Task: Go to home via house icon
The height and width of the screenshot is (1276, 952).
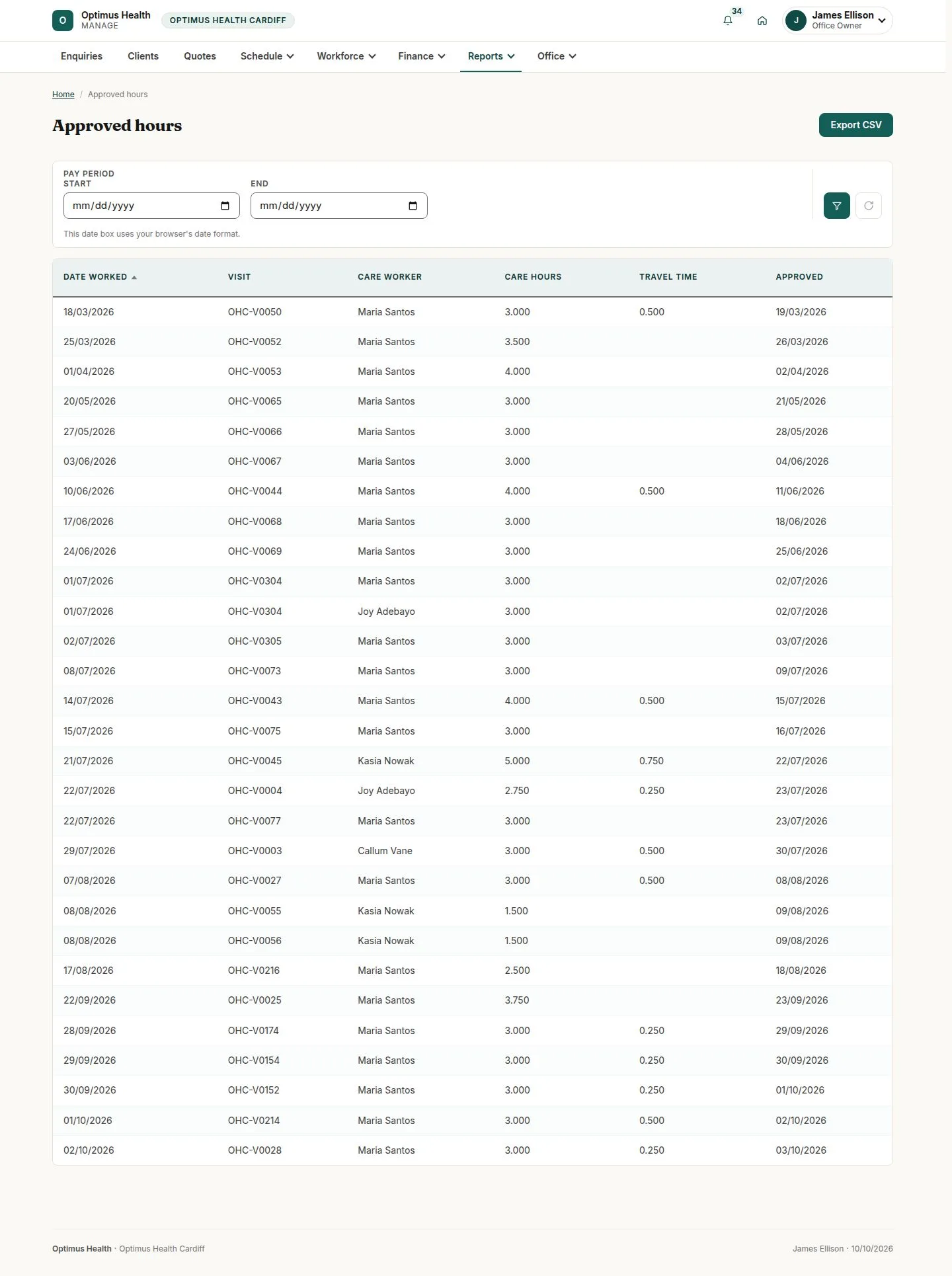Action: pyautogui.click(x=762, y=20)
